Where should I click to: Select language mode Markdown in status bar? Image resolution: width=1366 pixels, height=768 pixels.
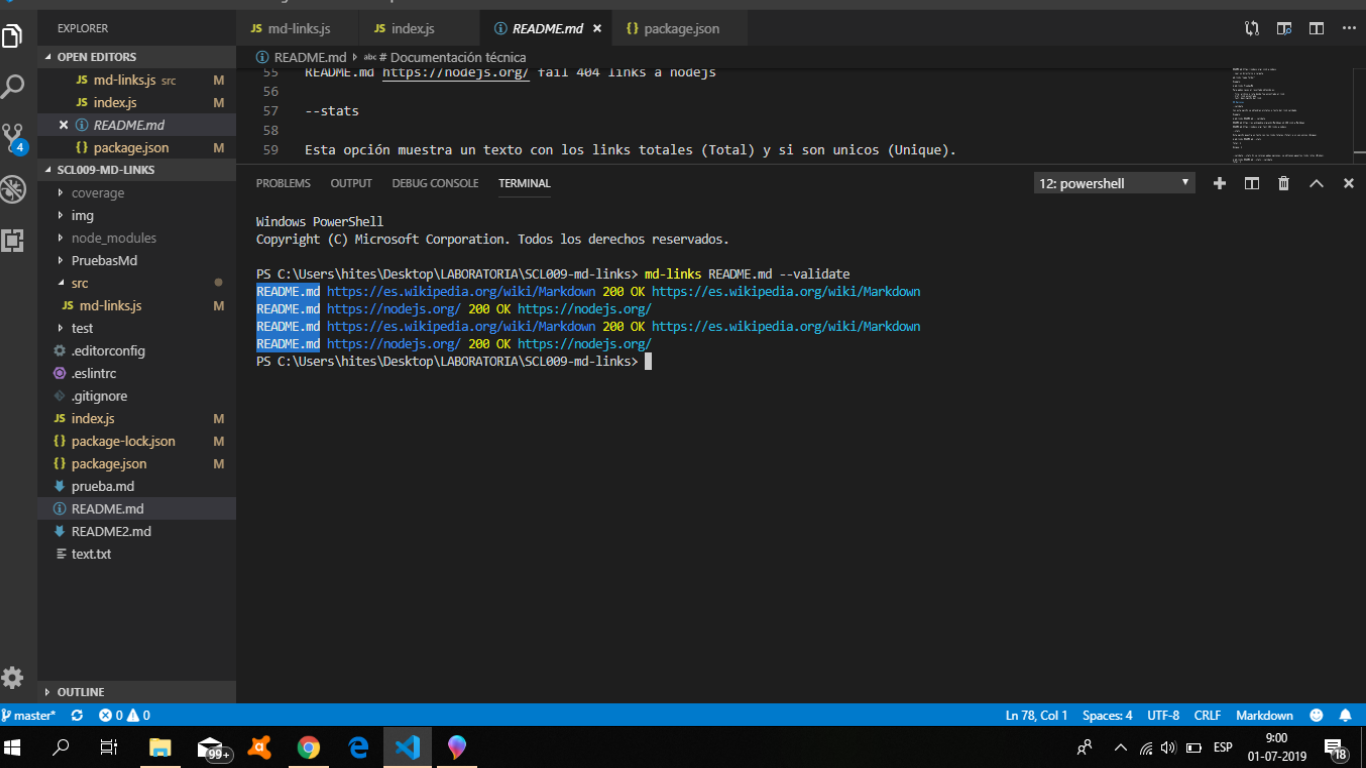(x=1264, y=715)
